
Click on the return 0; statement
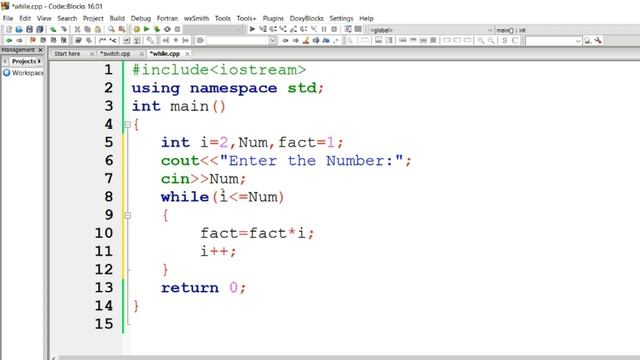point(203,288)
